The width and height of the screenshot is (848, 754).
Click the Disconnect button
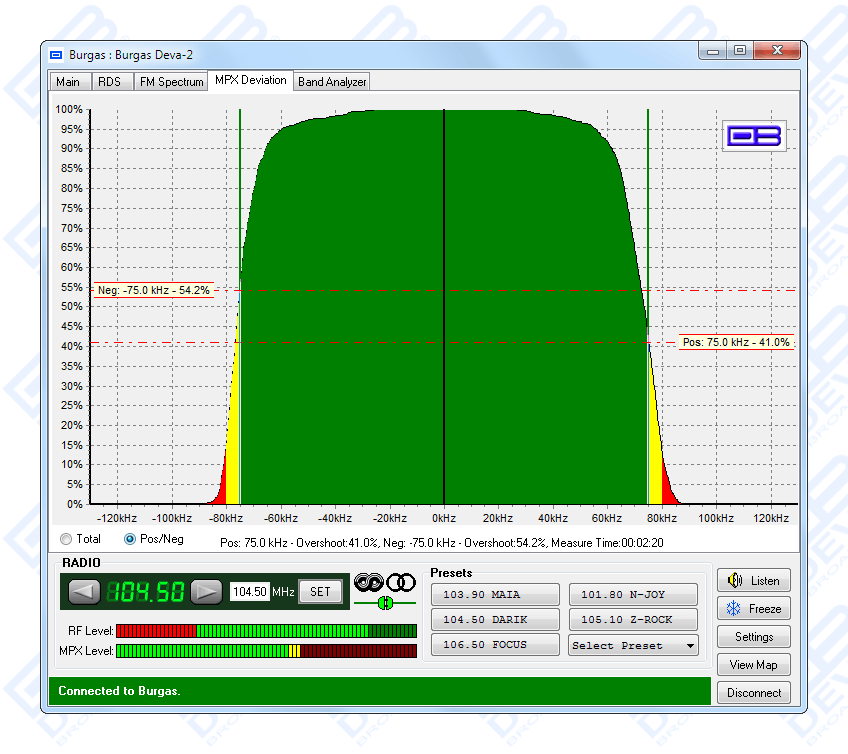754,693
